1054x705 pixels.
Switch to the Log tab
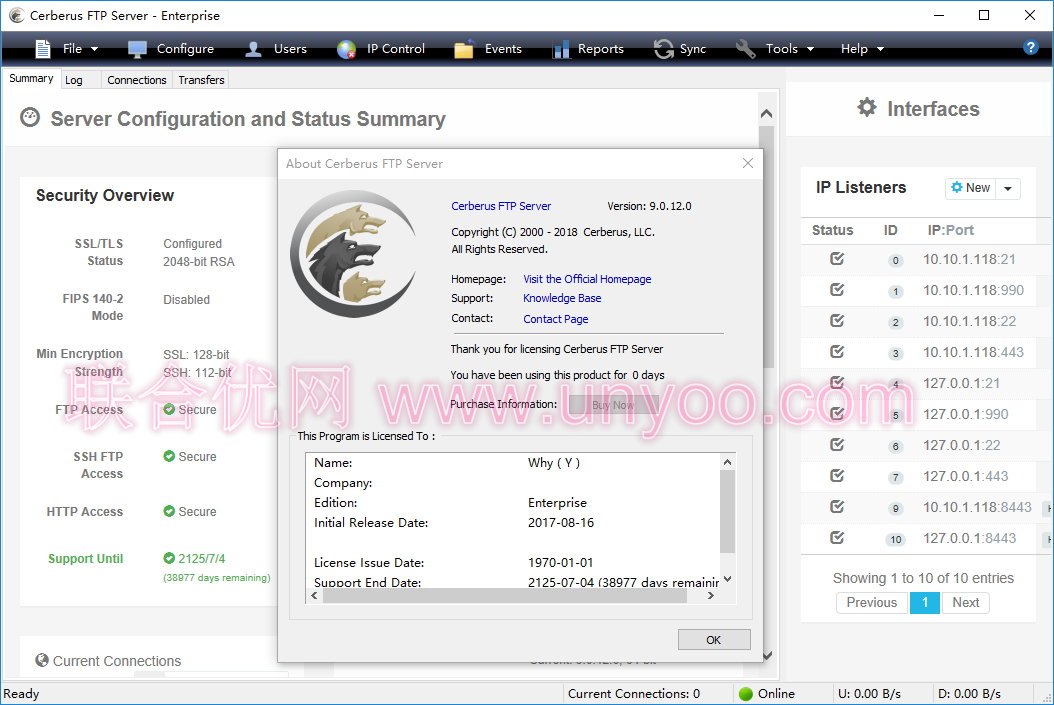click(x=74, y=80)
